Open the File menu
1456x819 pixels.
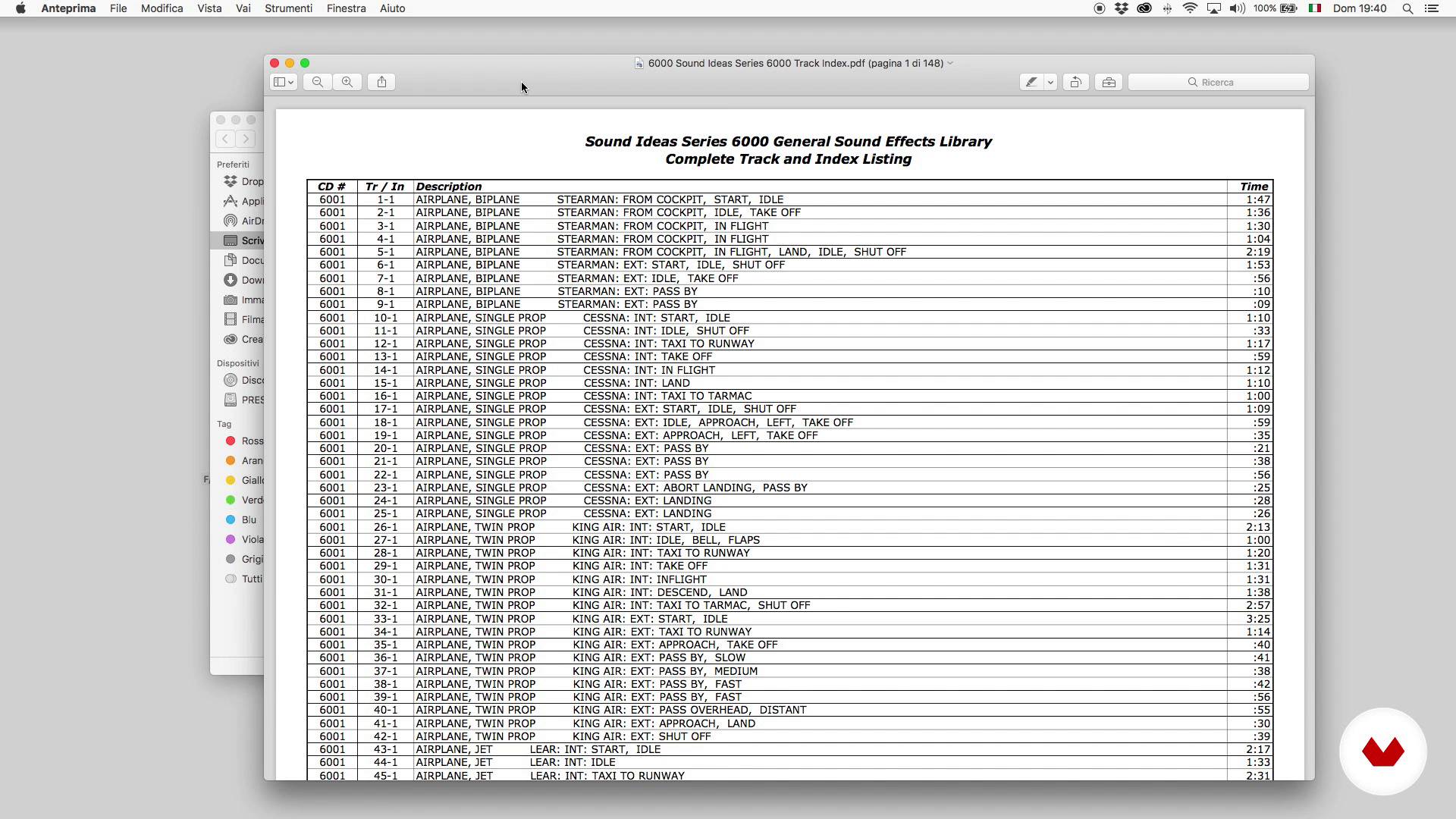point(118,8)
